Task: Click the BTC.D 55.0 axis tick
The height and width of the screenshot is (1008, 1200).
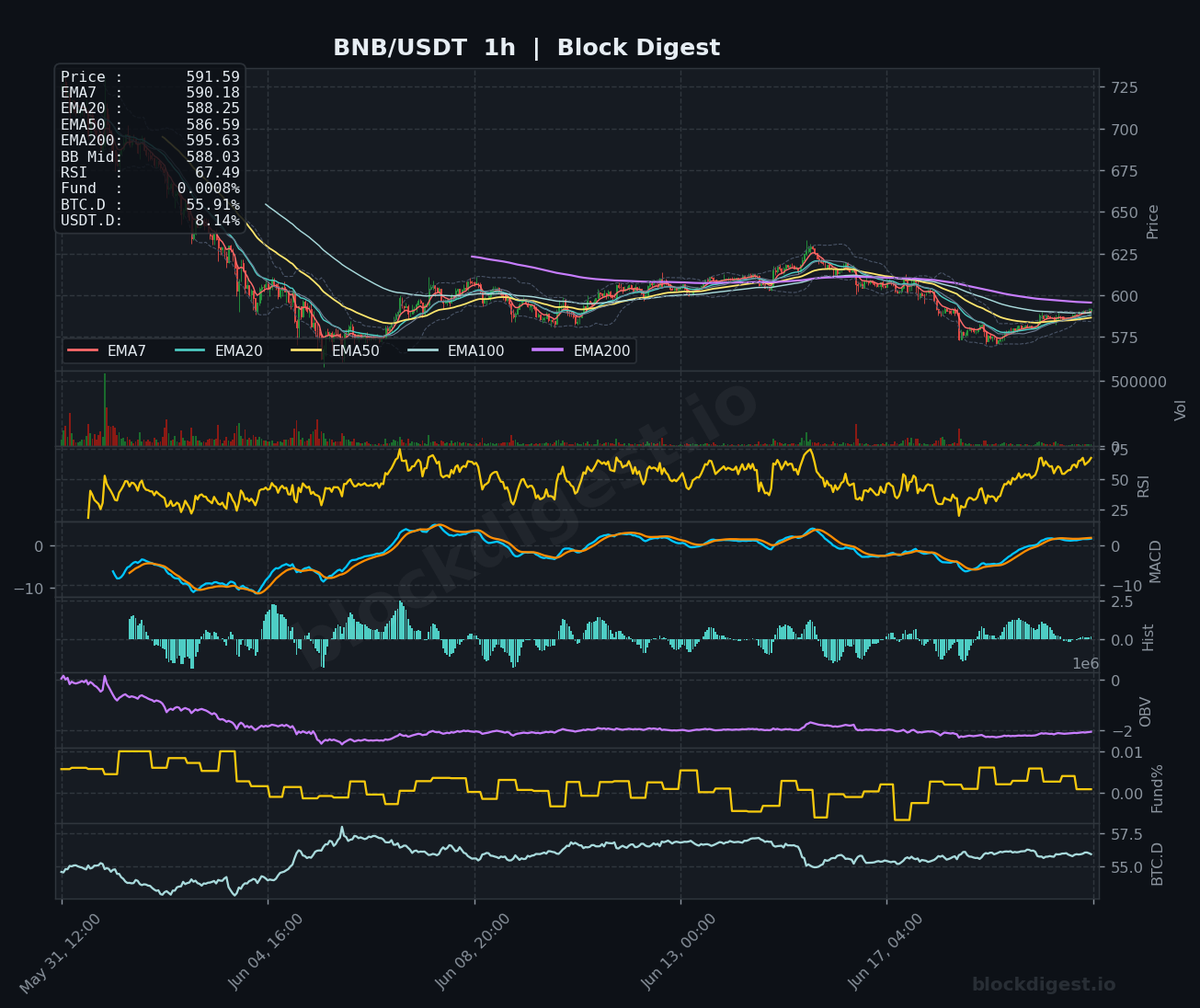Action: pyautogui.click(x=1126, y=867)
